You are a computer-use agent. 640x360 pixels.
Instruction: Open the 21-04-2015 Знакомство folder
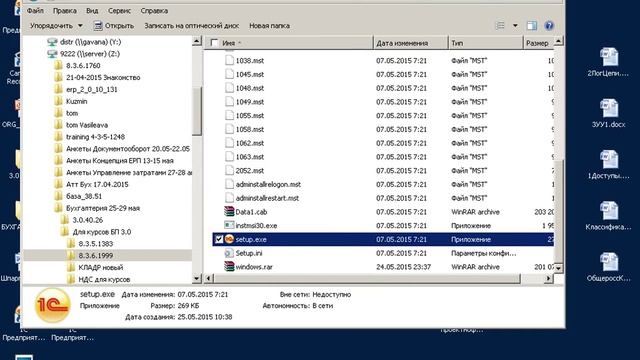[97, 77]
